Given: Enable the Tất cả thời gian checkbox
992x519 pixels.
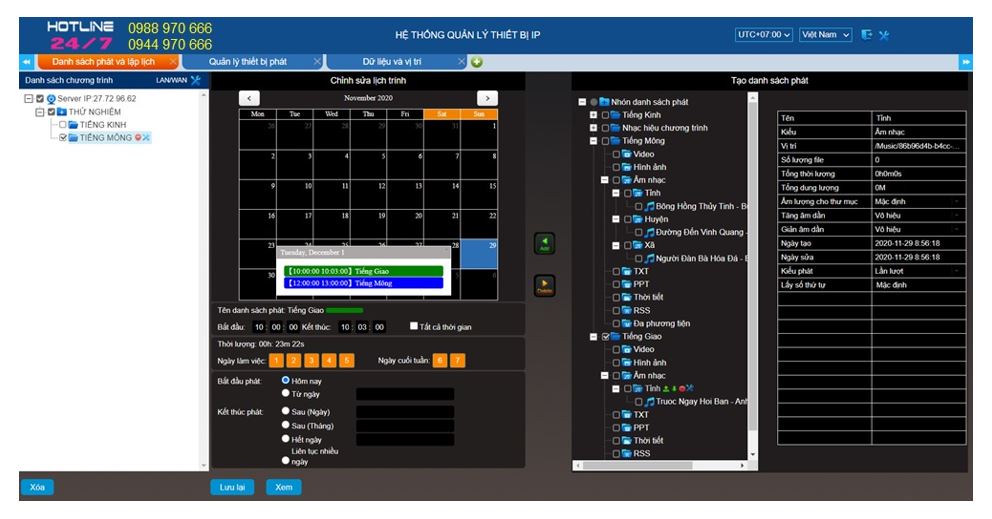Looking at the screenshot, I should (414, 326).
